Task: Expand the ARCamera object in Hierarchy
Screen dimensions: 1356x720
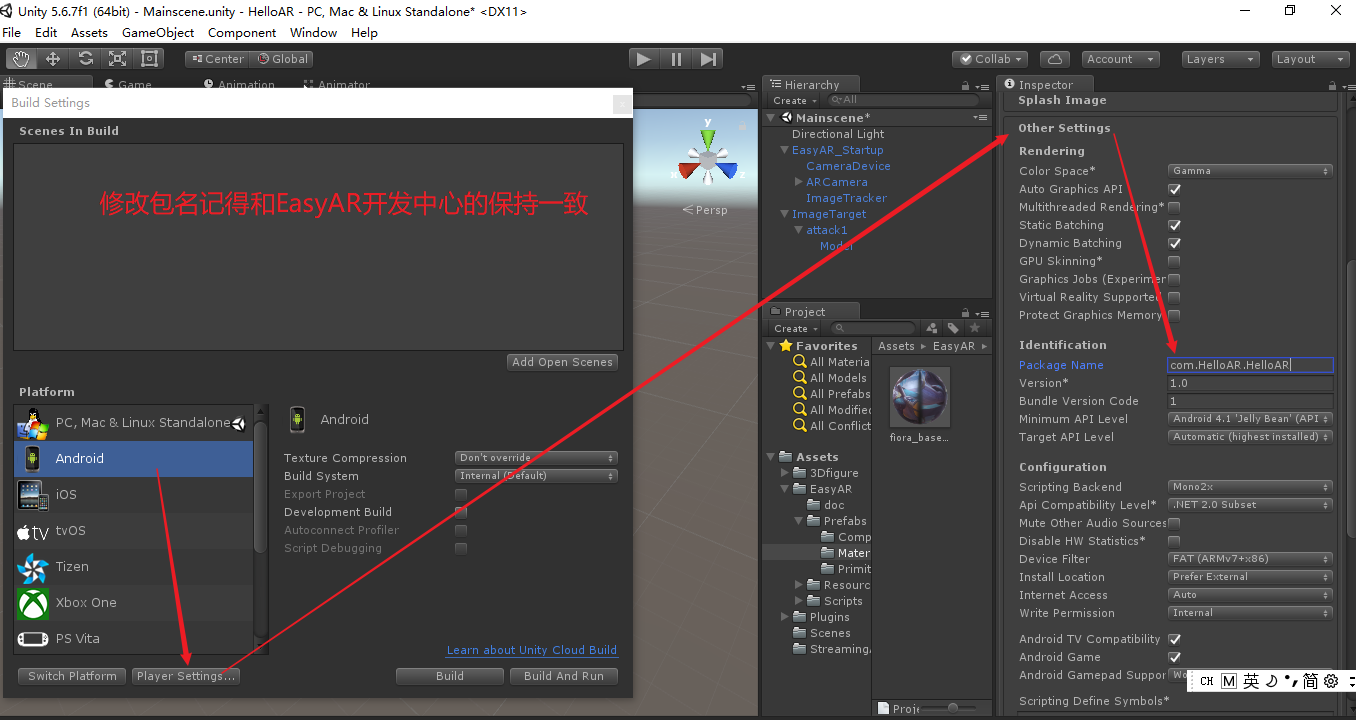Action: pos(799,182)
